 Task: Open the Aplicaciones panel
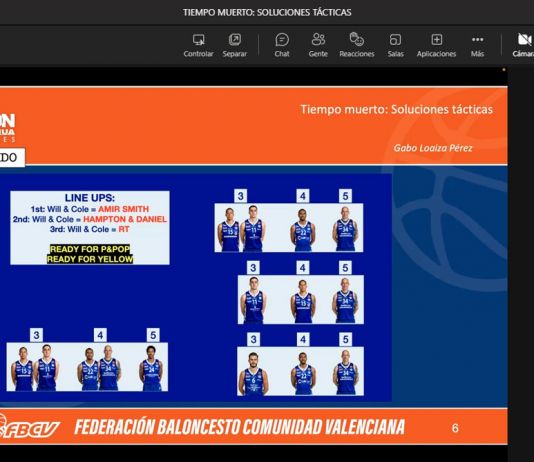(436, 45)
